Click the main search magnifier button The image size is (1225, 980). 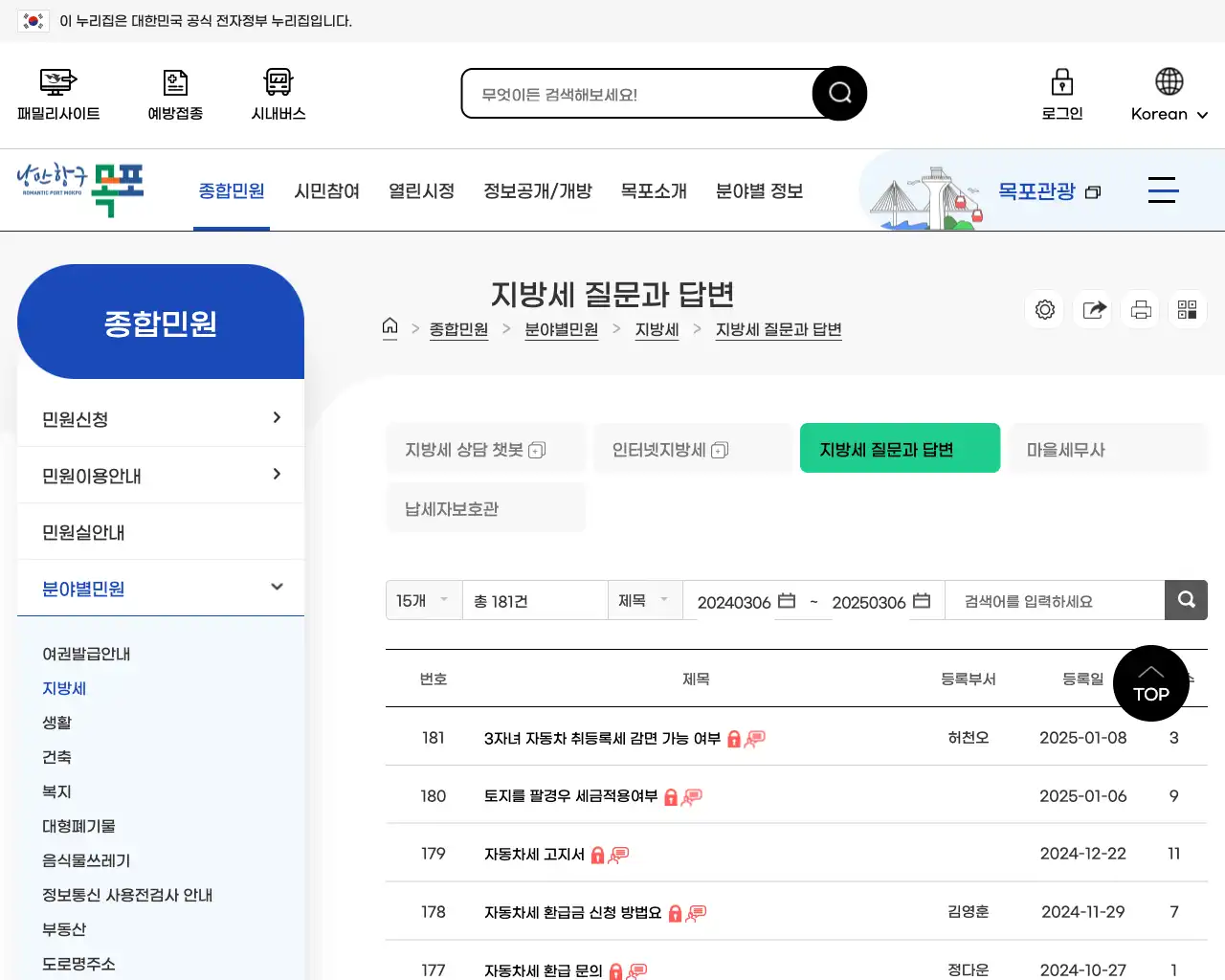coord(838,93)
